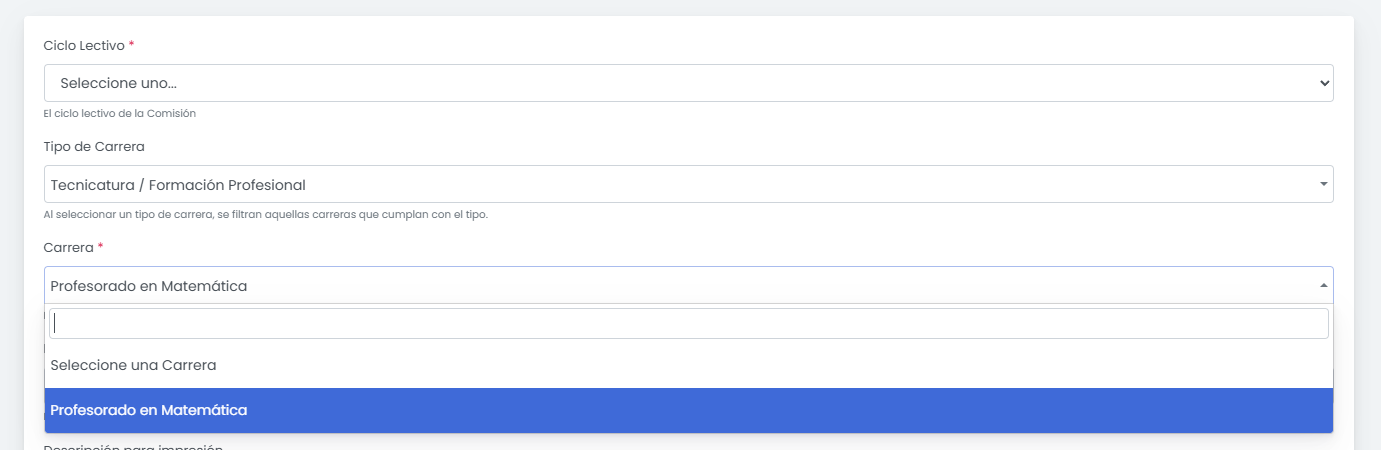Click the "Tecnicatura / Formación Profesional" selected value
1381x450 pixels.
(178, 184)
